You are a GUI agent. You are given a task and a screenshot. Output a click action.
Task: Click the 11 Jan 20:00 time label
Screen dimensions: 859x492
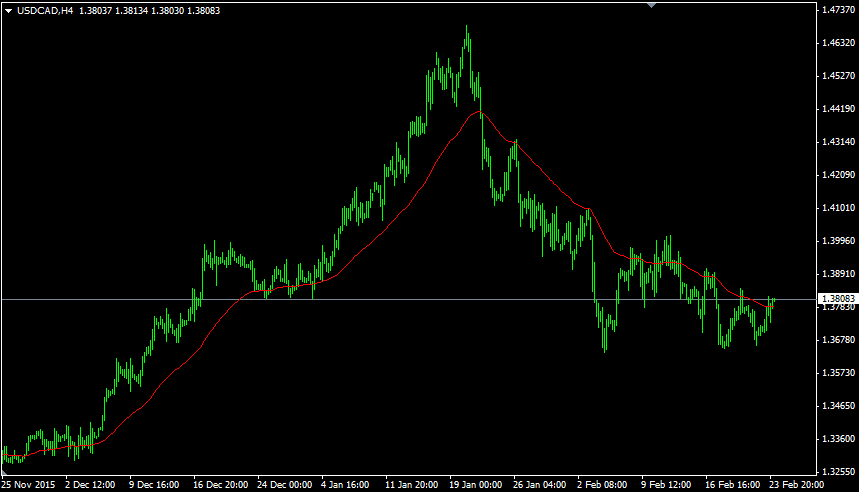coord(411,485)
